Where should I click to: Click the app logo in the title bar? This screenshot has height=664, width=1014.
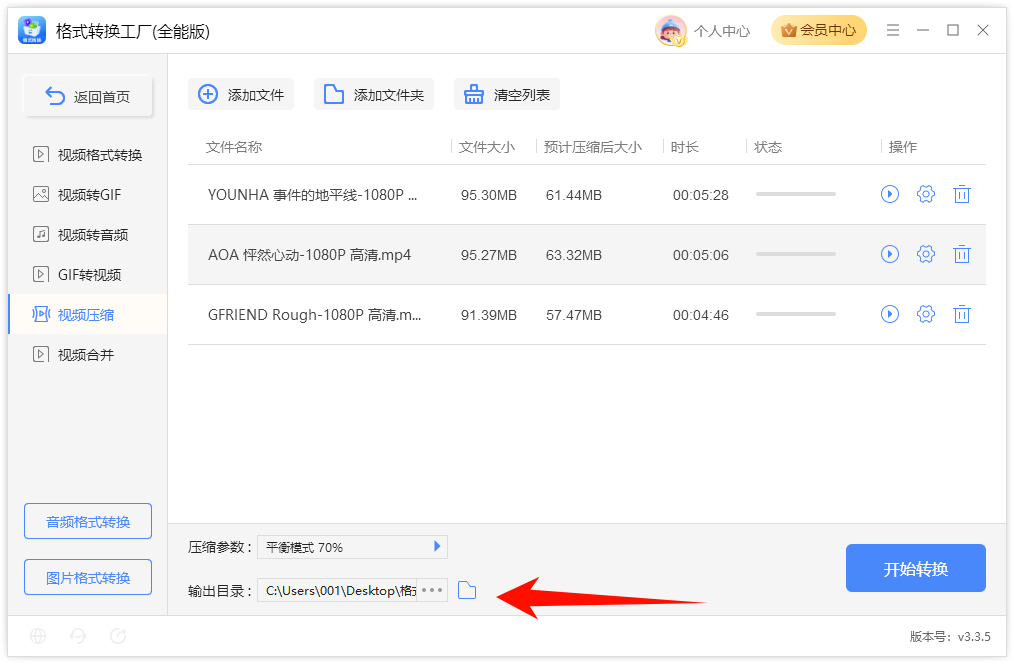pyautogui.click(x=32, y=30)
